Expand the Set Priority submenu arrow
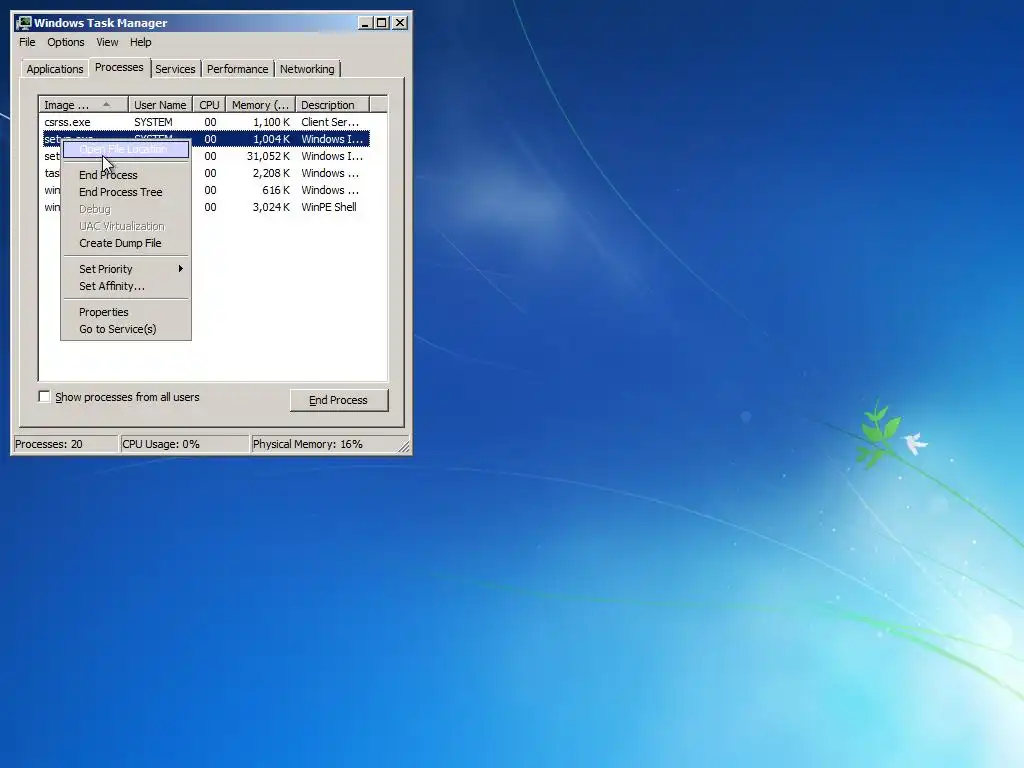 click(x=181, y=269)
